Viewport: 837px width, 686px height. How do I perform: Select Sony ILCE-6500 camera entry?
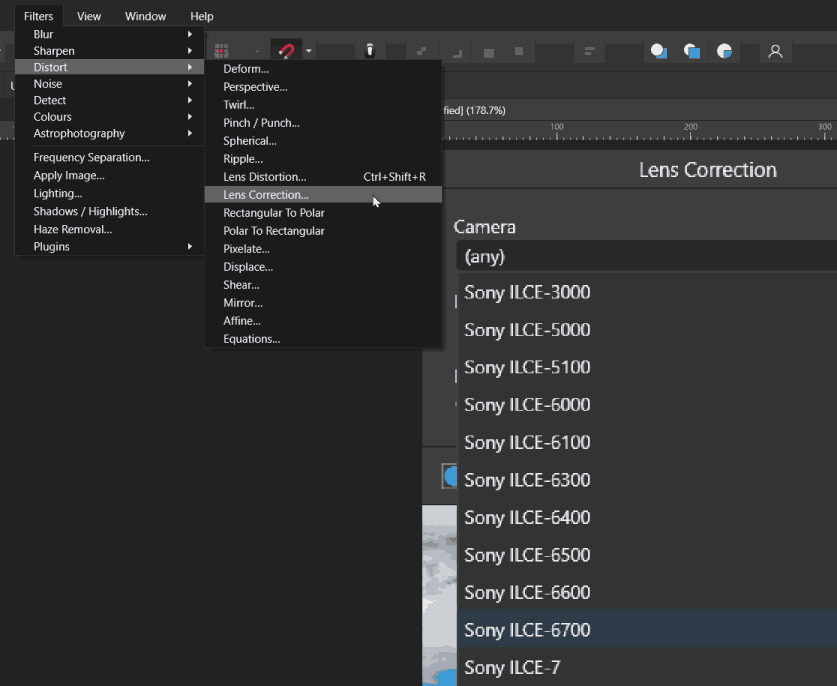pos(647,555)
